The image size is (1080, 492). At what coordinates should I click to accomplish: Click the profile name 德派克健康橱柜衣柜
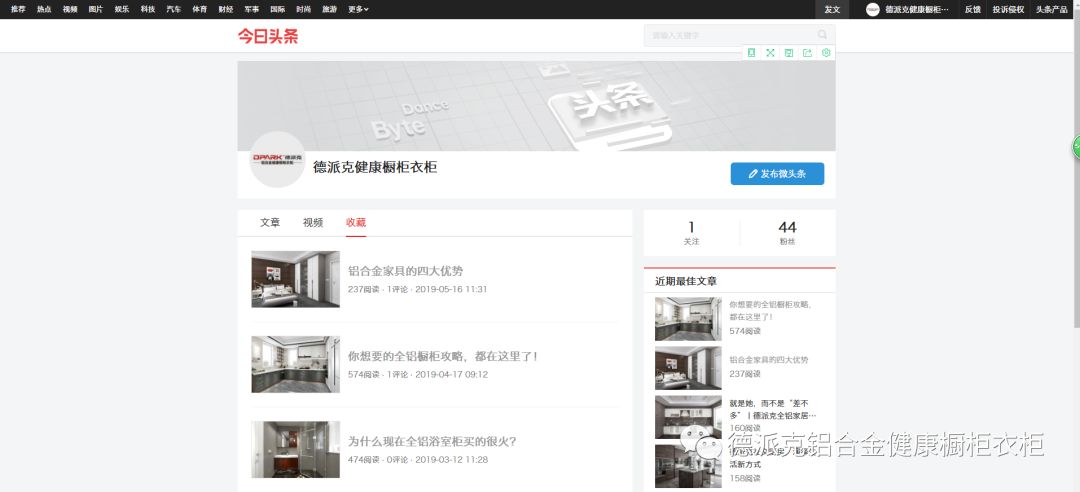[375, 167]
